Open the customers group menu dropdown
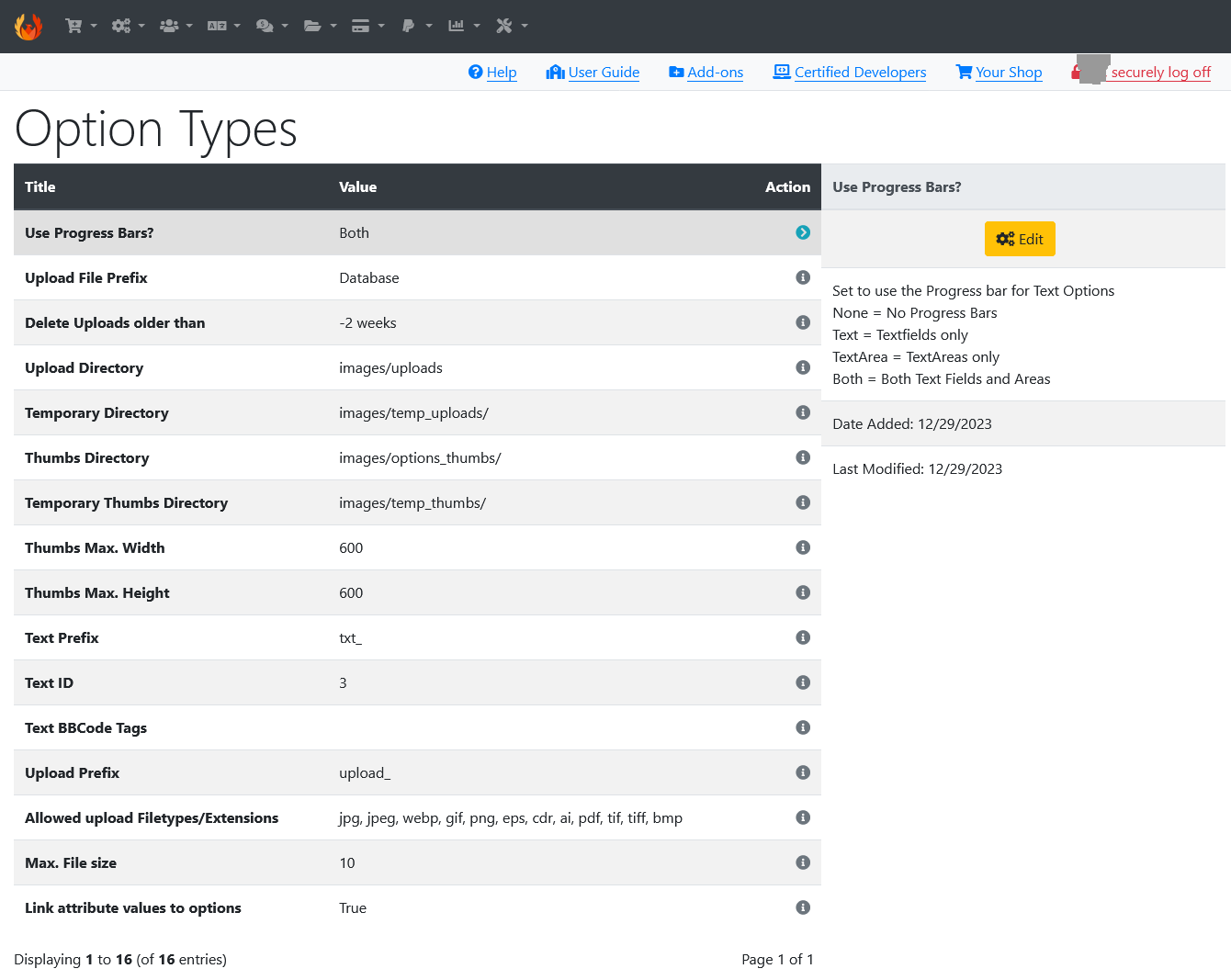The height and width of the screenshot is (980, 1231). (x=175, y=26)
